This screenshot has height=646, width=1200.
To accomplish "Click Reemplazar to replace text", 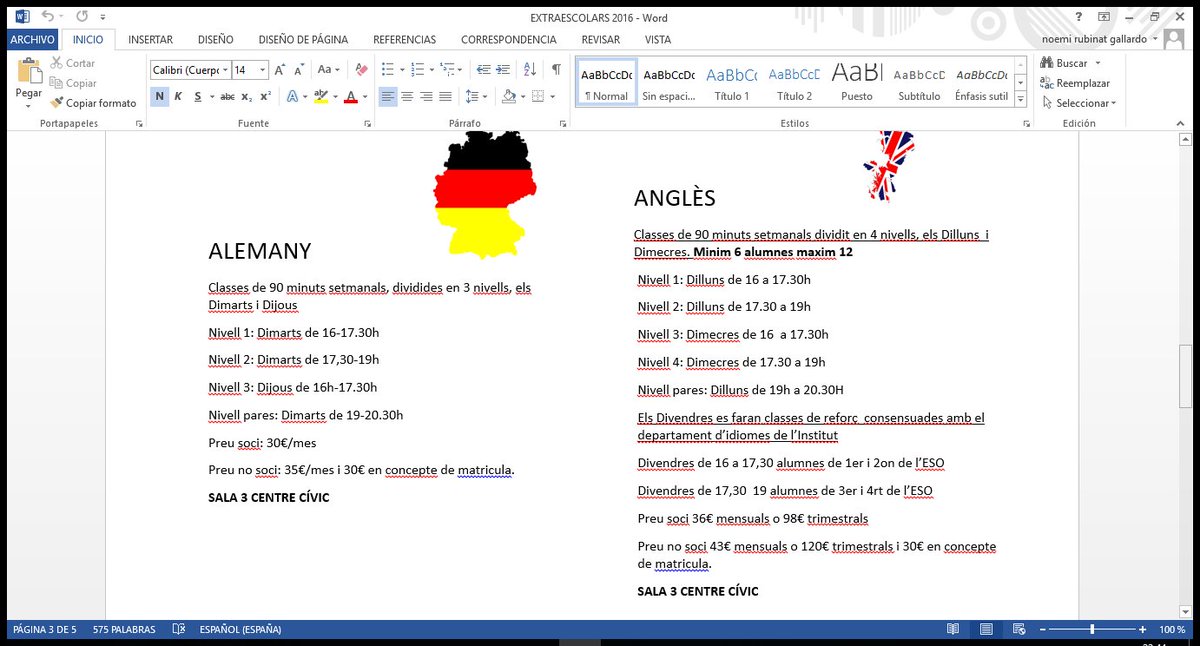I will click(x=1075, y=83).
